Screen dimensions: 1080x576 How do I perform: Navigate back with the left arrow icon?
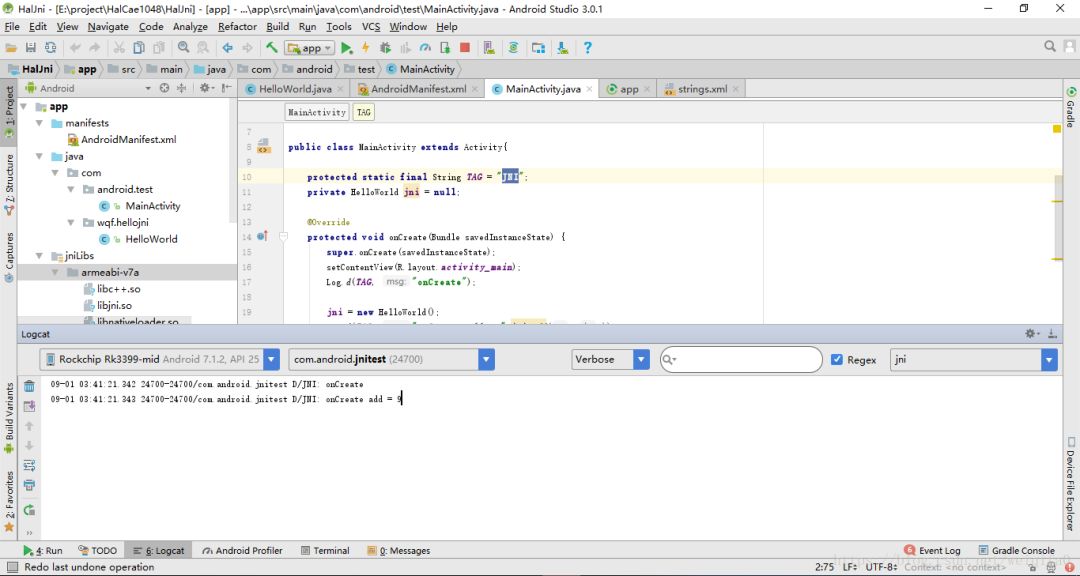coord(227,48)
